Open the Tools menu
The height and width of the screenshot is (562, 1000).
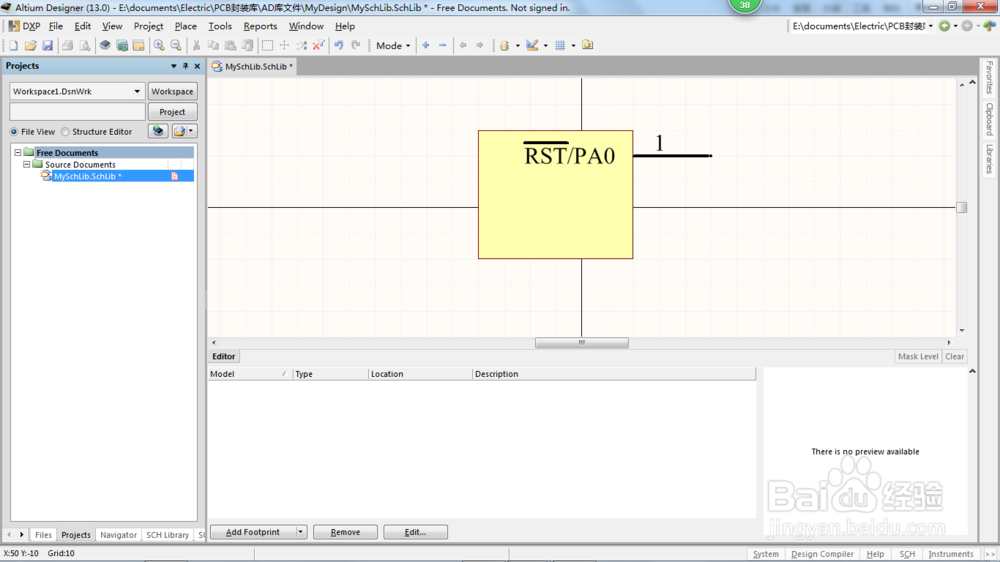[x=220, y=26]
